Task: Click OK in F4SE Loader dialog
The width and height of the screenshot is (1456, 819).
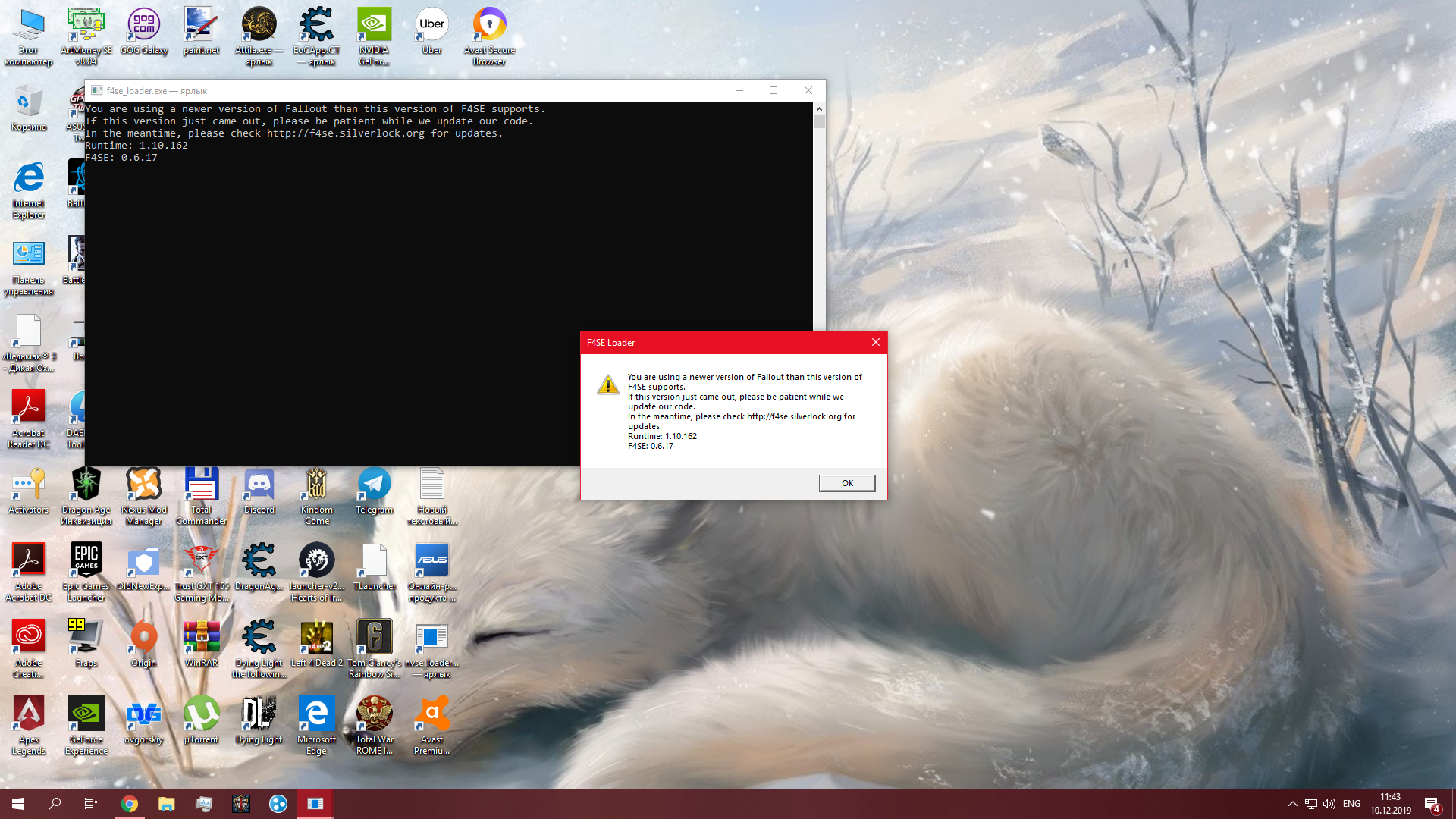Action: (846, 483)
